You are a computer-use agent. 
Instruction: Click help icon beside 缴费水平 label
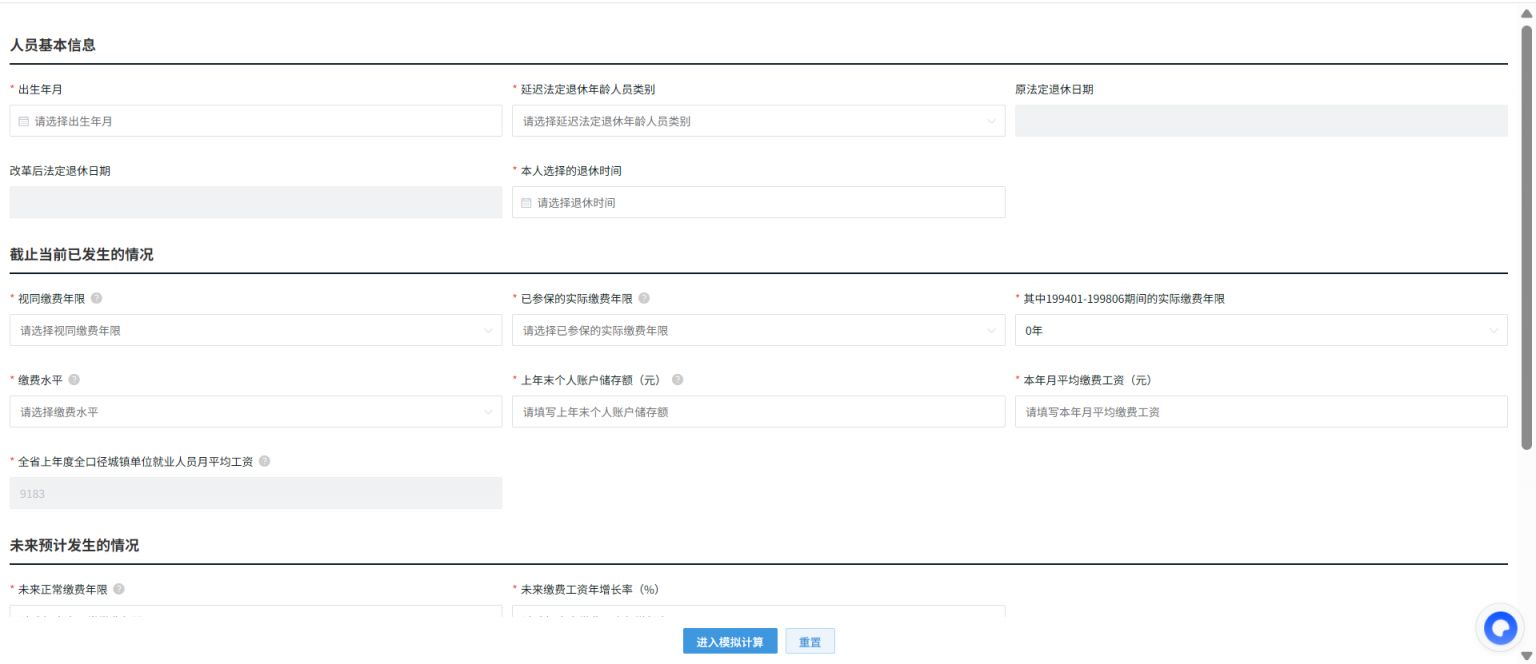click(x=74, y=380)
